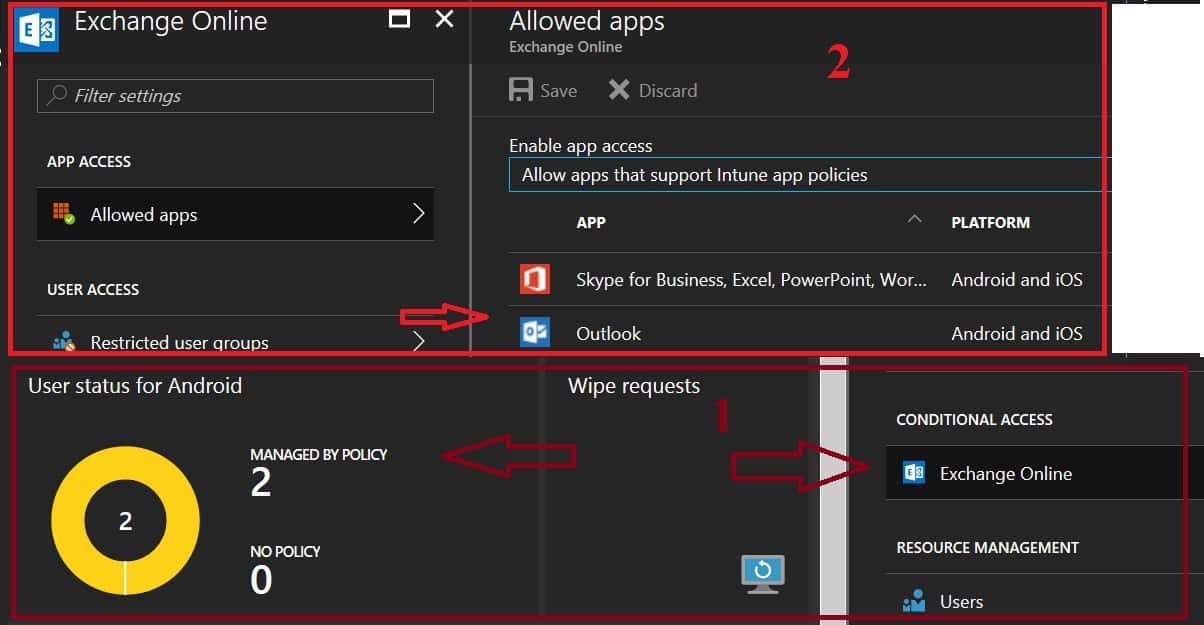The image size is (1204, 625).
Task: Expand Allowed apps chevron arrow
Action: point(419,213)
